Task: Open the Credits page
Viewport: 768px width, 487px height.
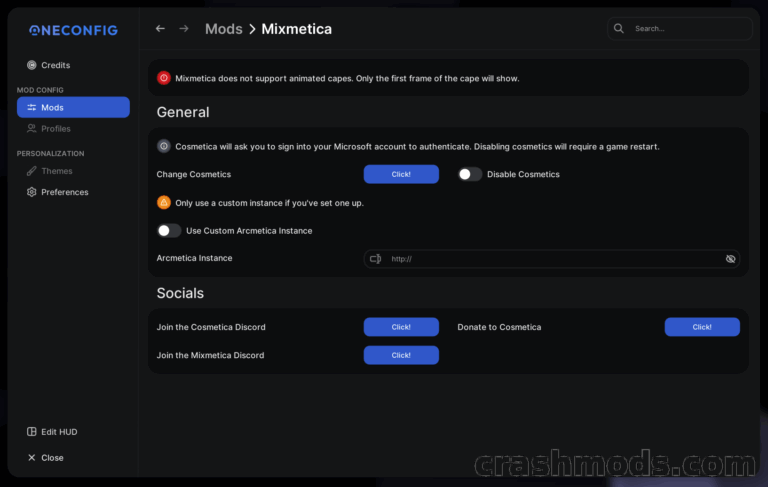Action: 48,65
